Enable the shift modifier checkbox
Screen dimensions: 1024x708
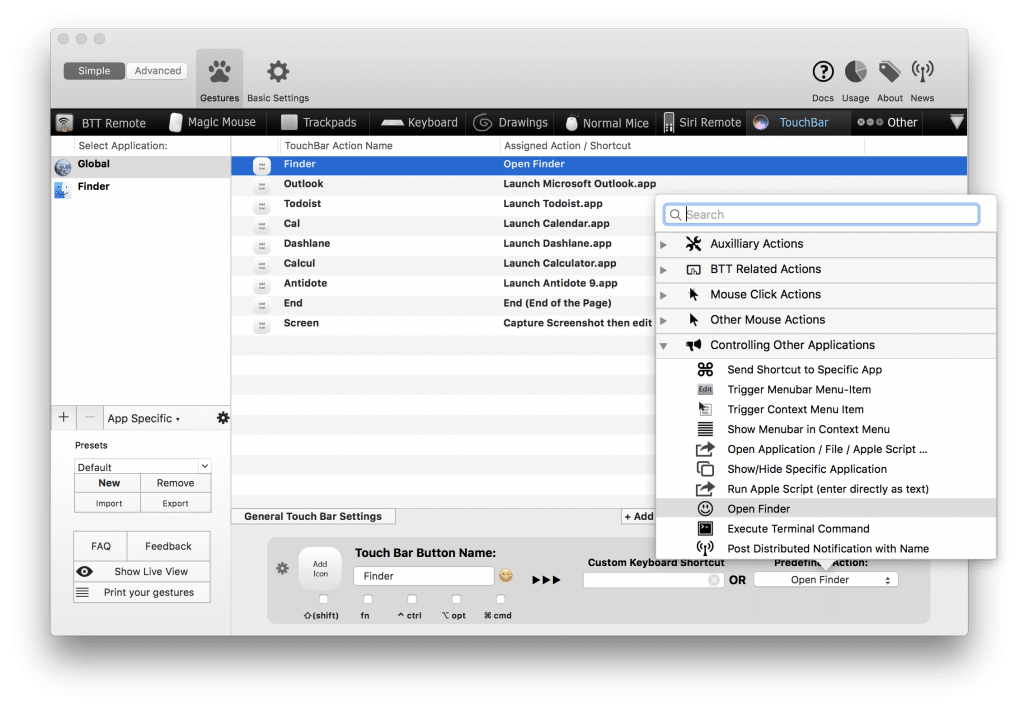(323, 599)
